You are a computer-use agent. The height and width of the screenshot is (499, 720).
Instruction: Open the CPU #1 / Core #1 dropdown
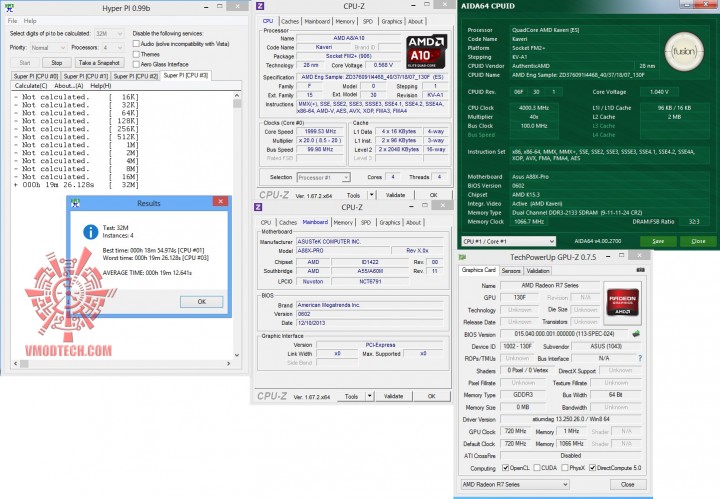(x=508, y=241)
